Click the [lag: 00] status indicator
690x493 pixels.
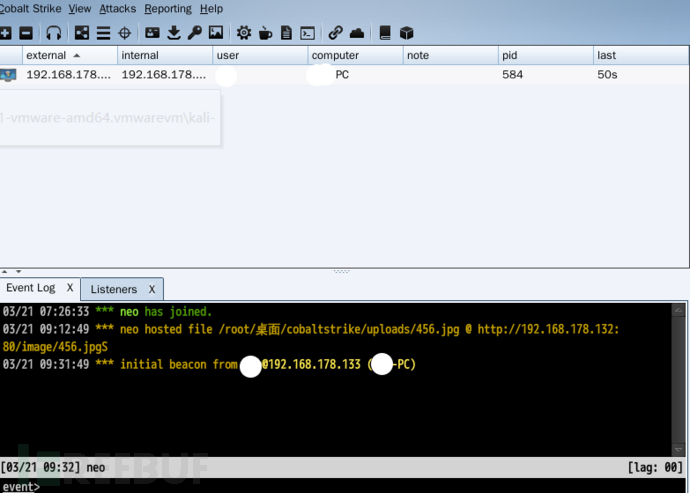click(x=655, y=467)
